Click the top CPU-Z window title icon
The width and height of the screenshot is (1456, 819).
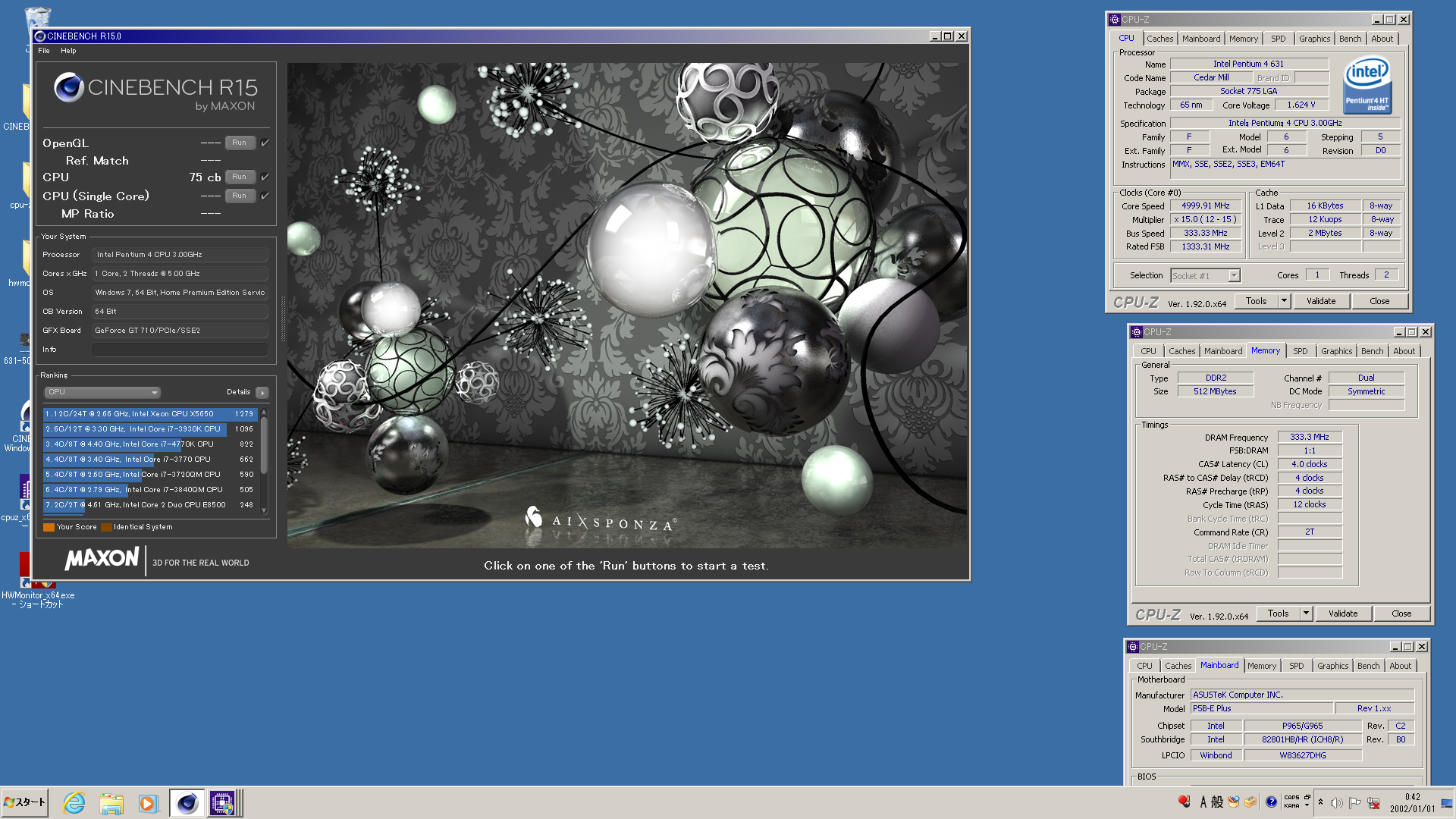[1114, 20]
